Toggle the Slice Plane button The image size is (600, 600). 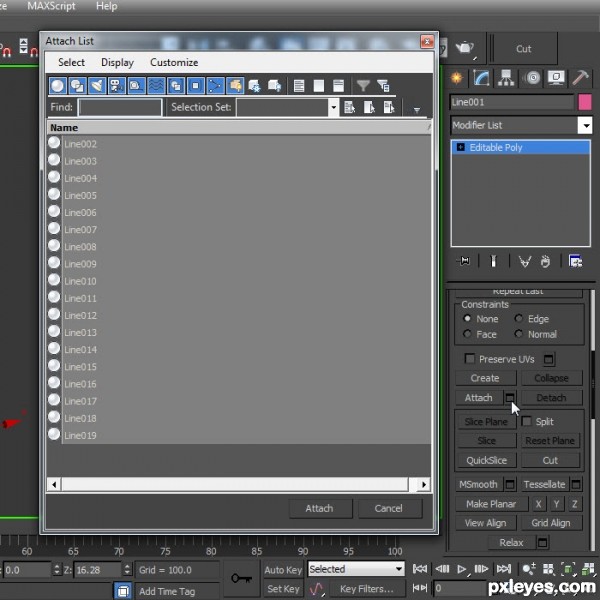tap(486, 421)
